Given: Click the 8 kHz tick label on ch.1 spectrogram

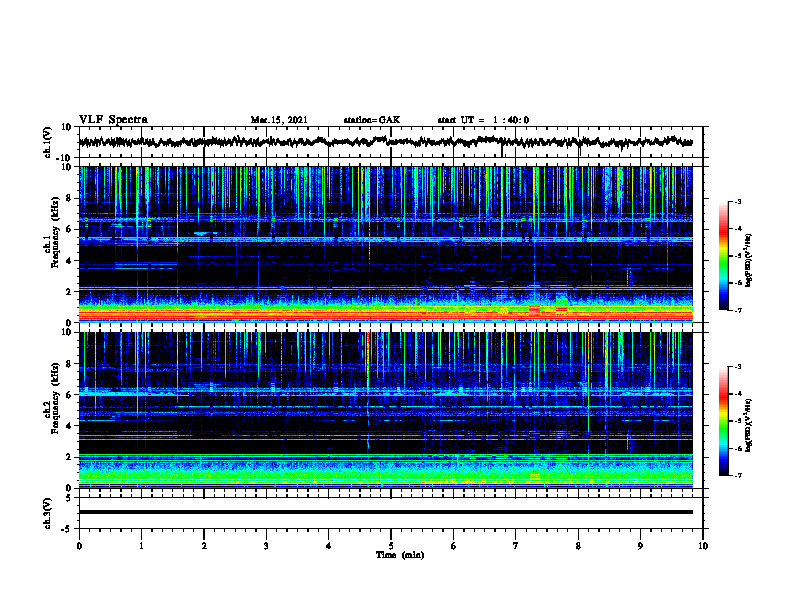Looking at the screenshot, I should click(69, 198).
